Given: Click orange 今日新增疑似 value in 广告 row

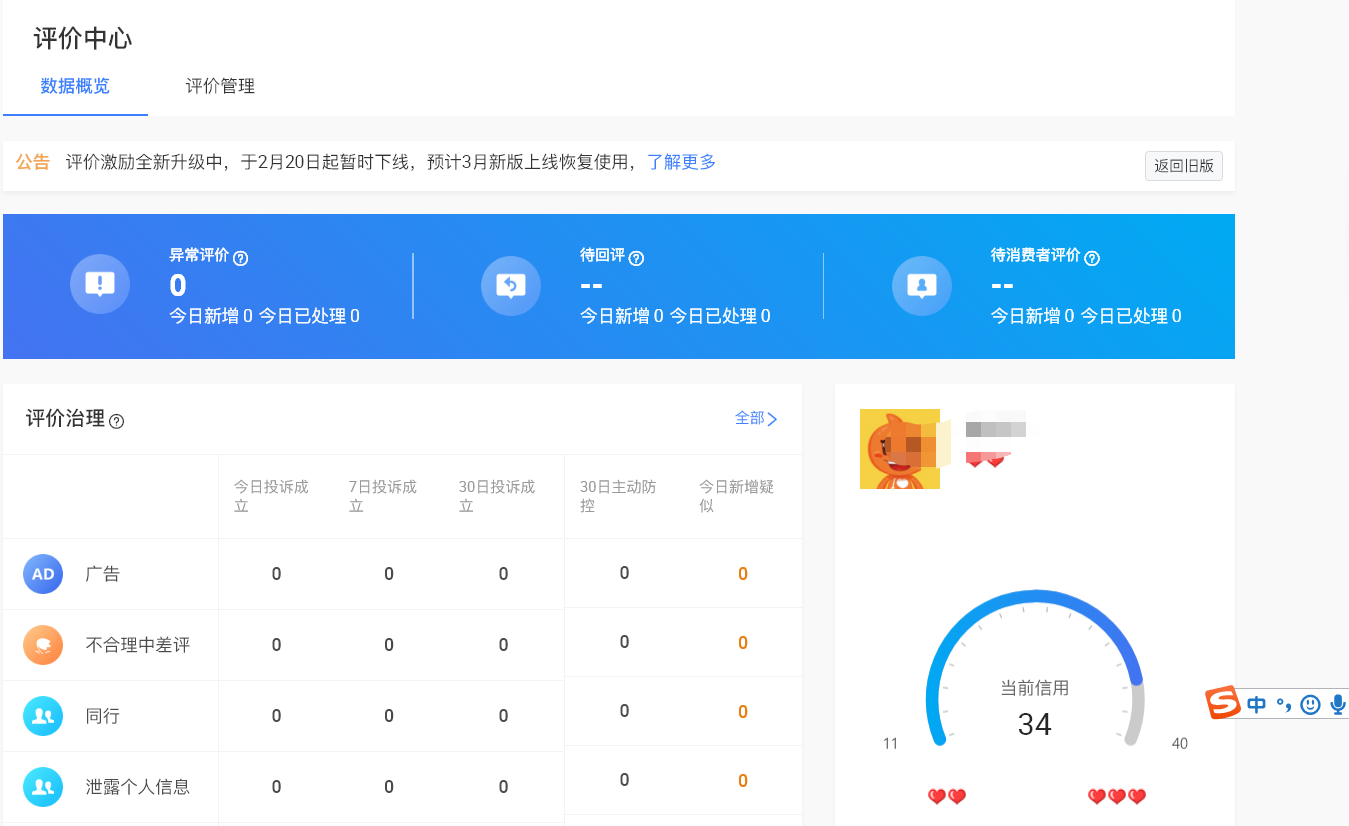Looking at the screenshot, I should pyautogui.click(x=743, y=574).
